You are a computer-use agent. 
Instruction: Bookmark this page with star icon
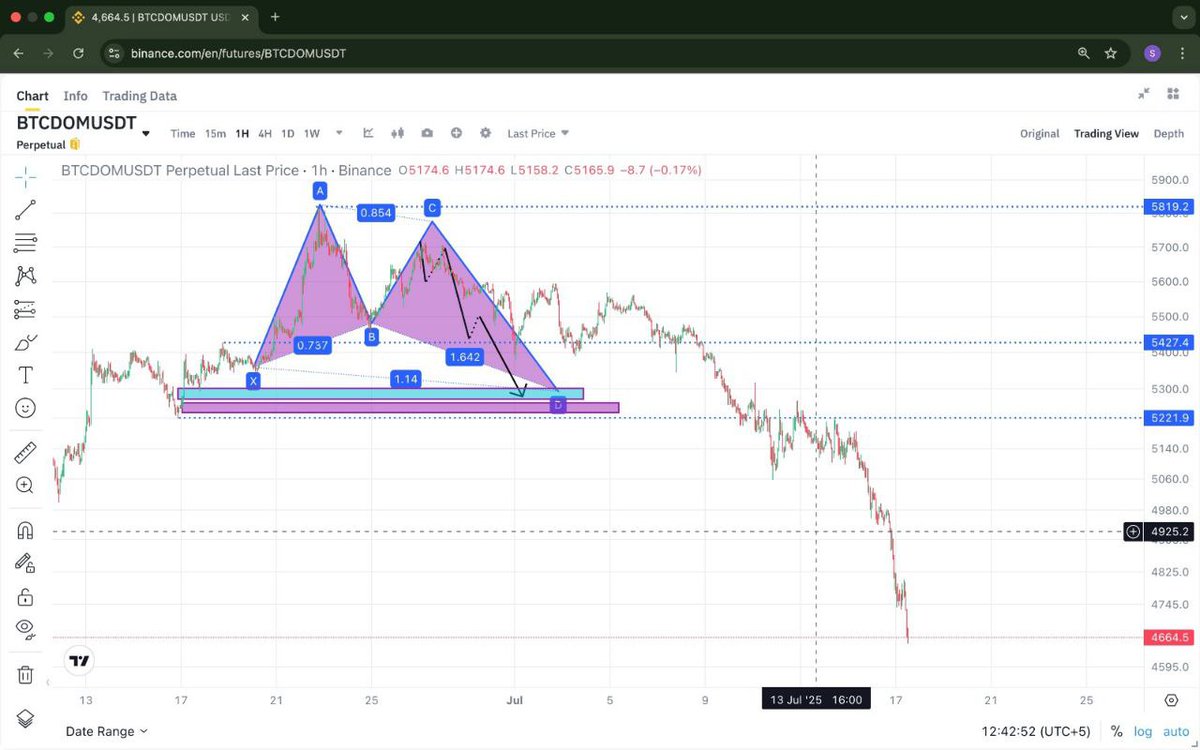(1111, 53)
